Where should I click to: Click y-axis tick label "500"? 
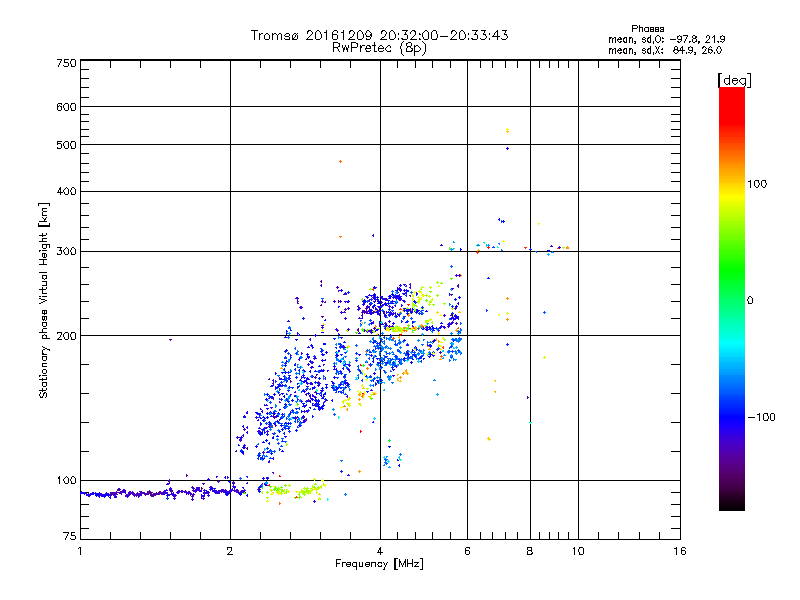66,145
